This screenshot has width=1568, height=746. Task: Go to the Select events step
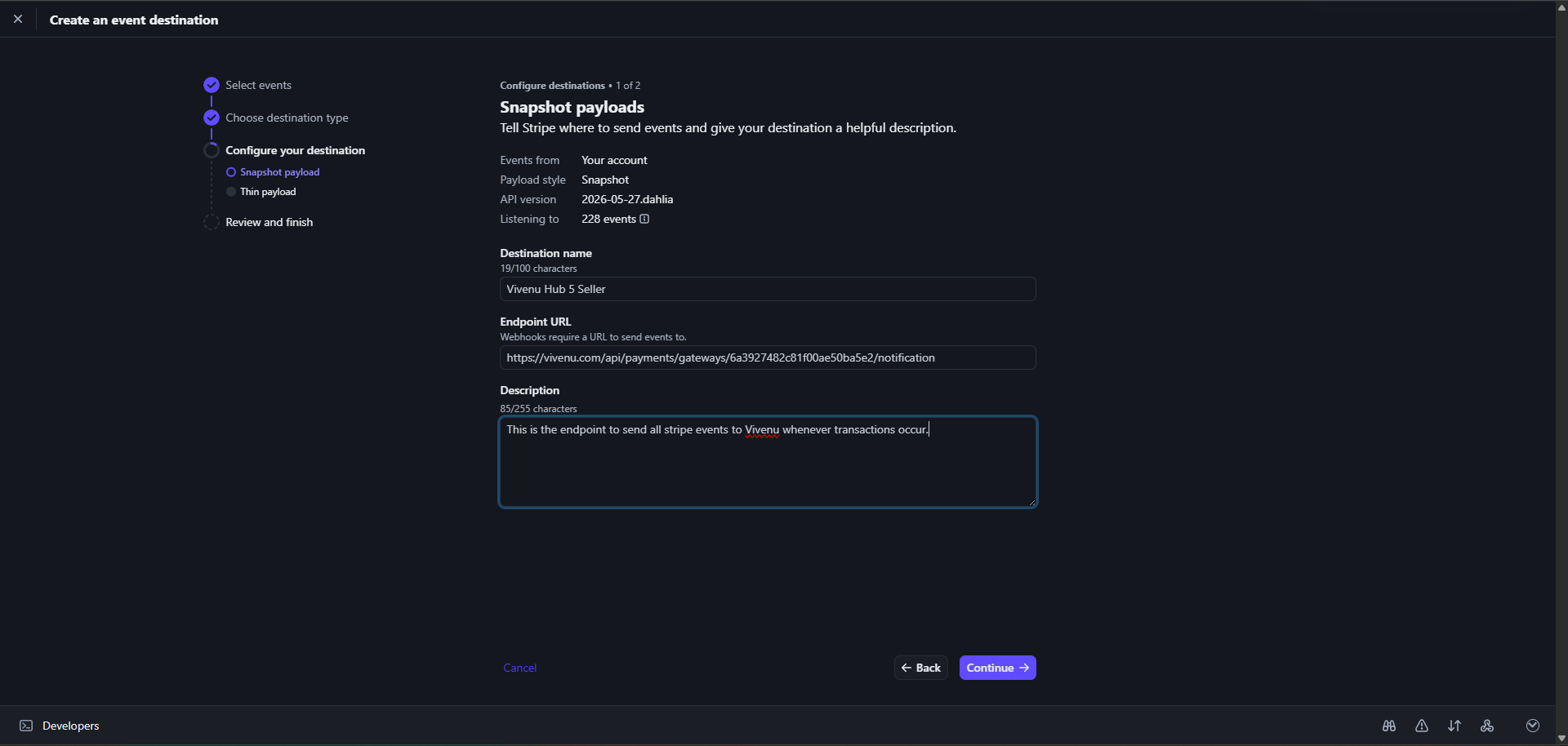pos(258,85)
